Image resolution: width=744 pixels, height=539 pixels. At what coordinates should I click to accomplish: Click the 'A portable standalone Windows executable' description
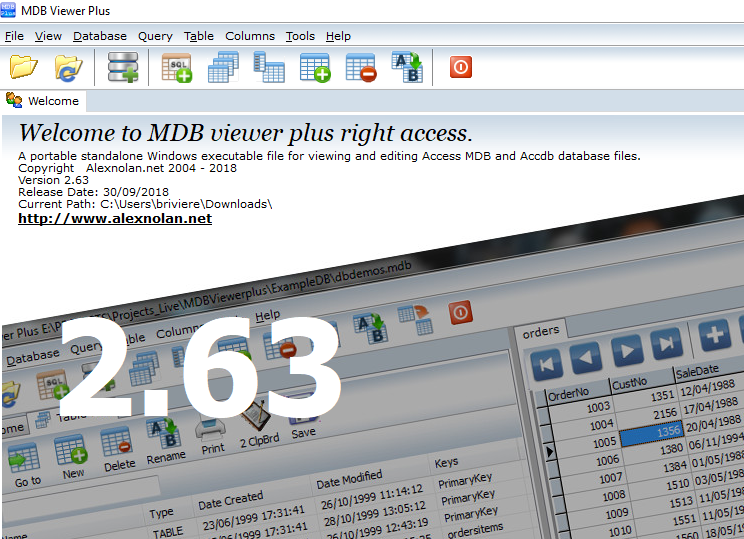(329, 156)
